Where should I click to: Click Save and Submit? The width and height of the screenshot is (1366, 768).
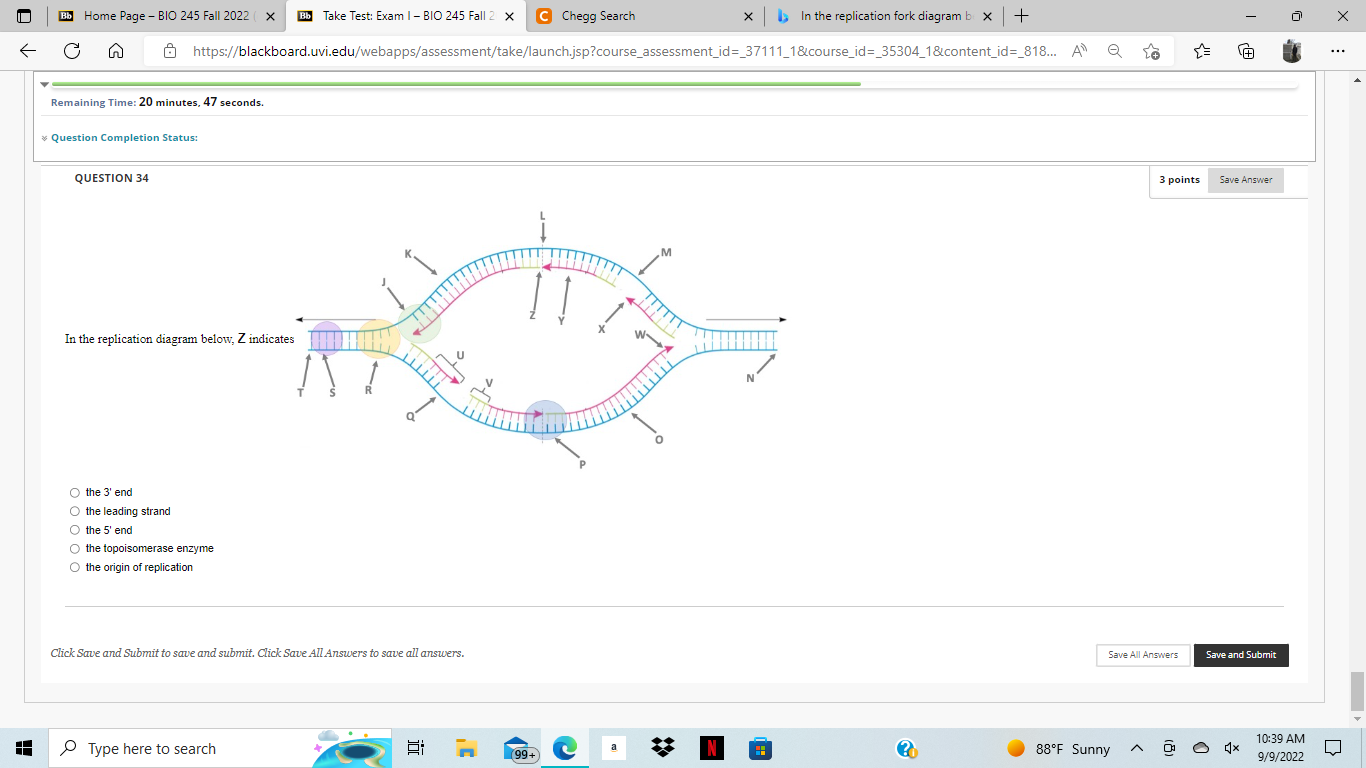point(1240,655)
